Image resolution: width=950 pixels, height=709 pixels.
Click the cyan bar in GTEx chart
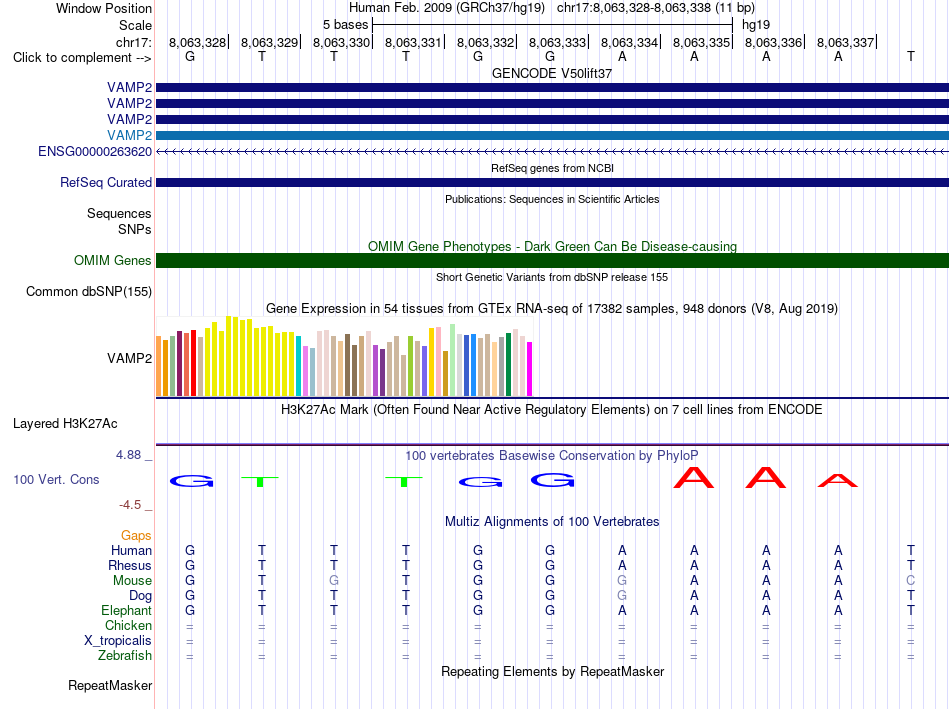coord(299,366)
